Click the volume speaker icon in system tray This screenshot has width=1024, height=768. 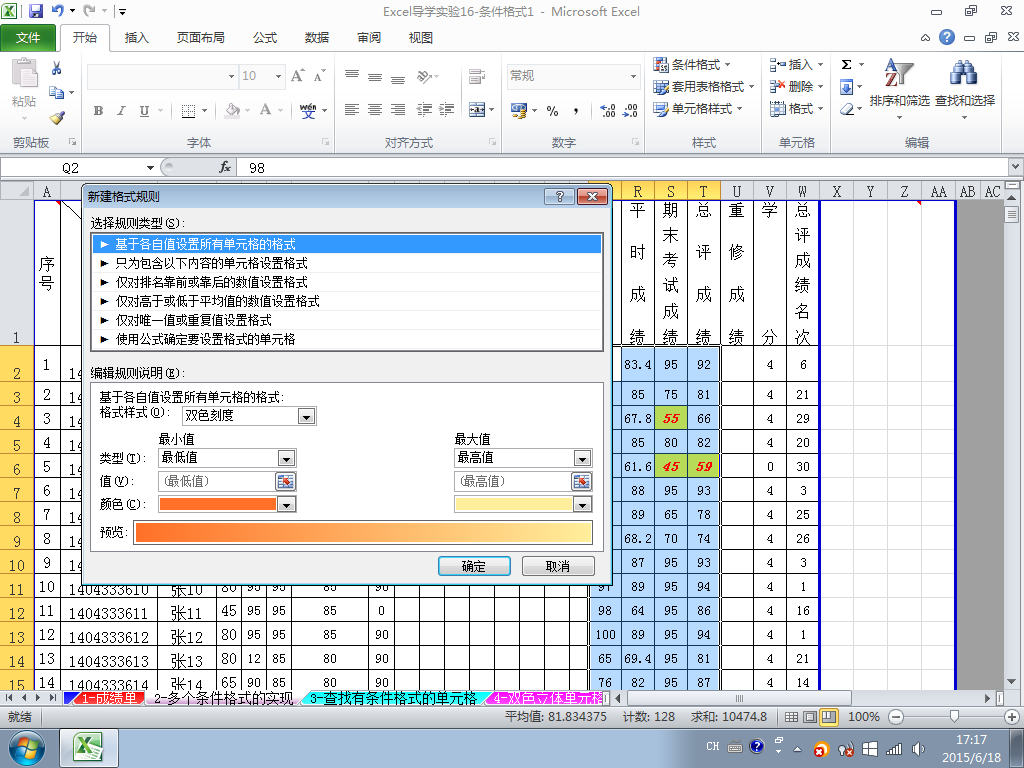918,749
